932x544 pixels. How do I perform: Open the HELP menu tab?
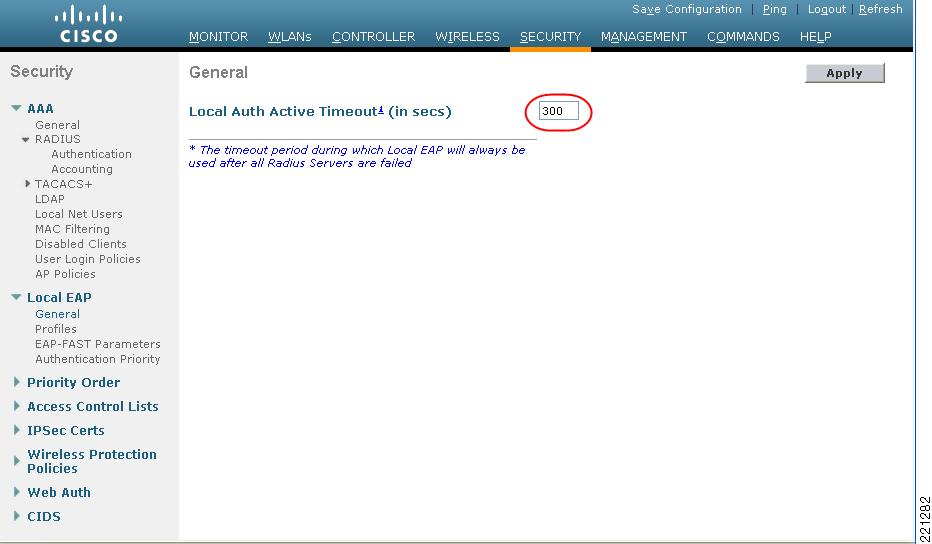tap(816, 37)
